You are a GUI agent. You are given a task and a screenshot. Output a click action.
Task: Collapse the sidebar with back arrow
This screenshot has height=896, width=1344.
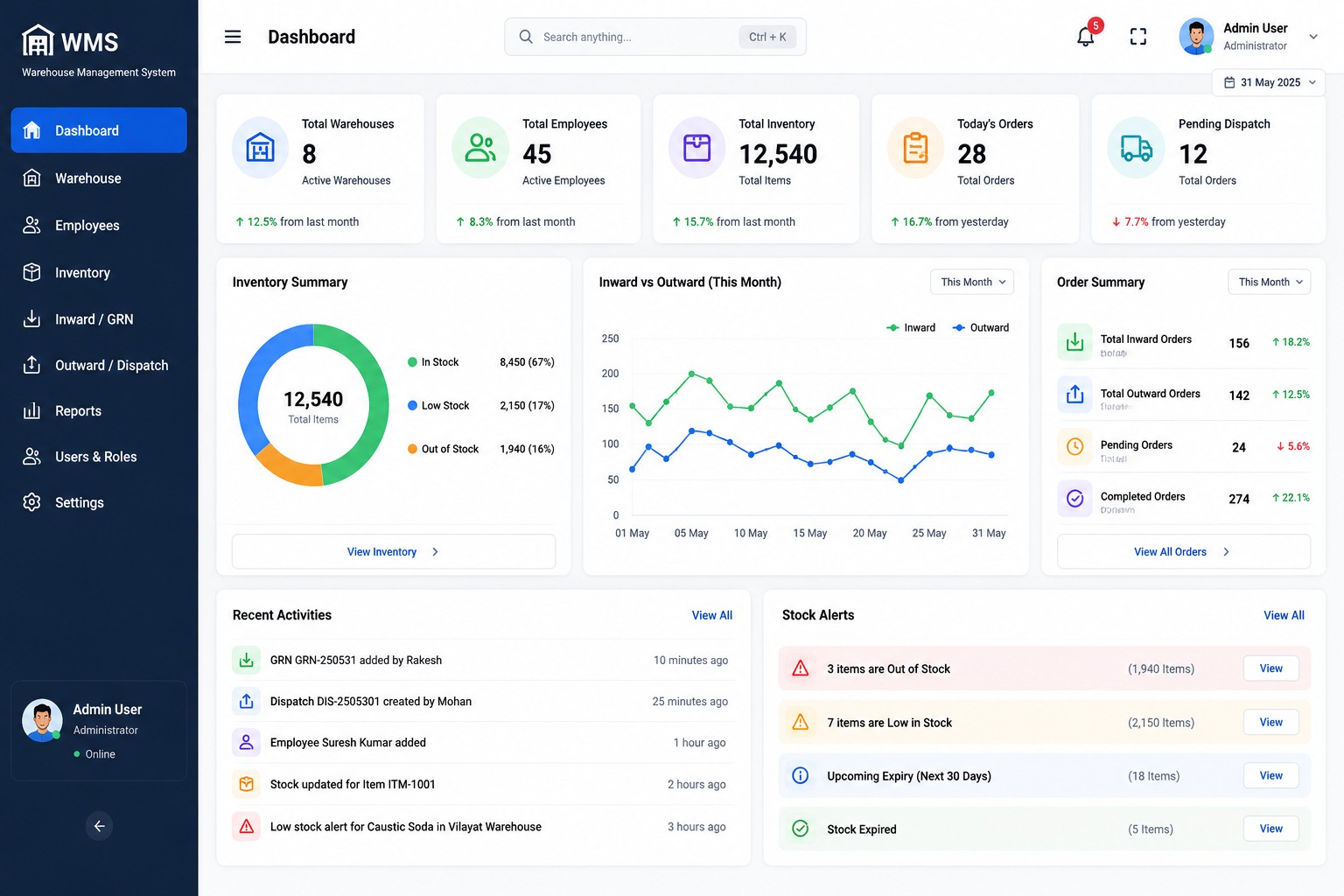click(x=100, y=826)
